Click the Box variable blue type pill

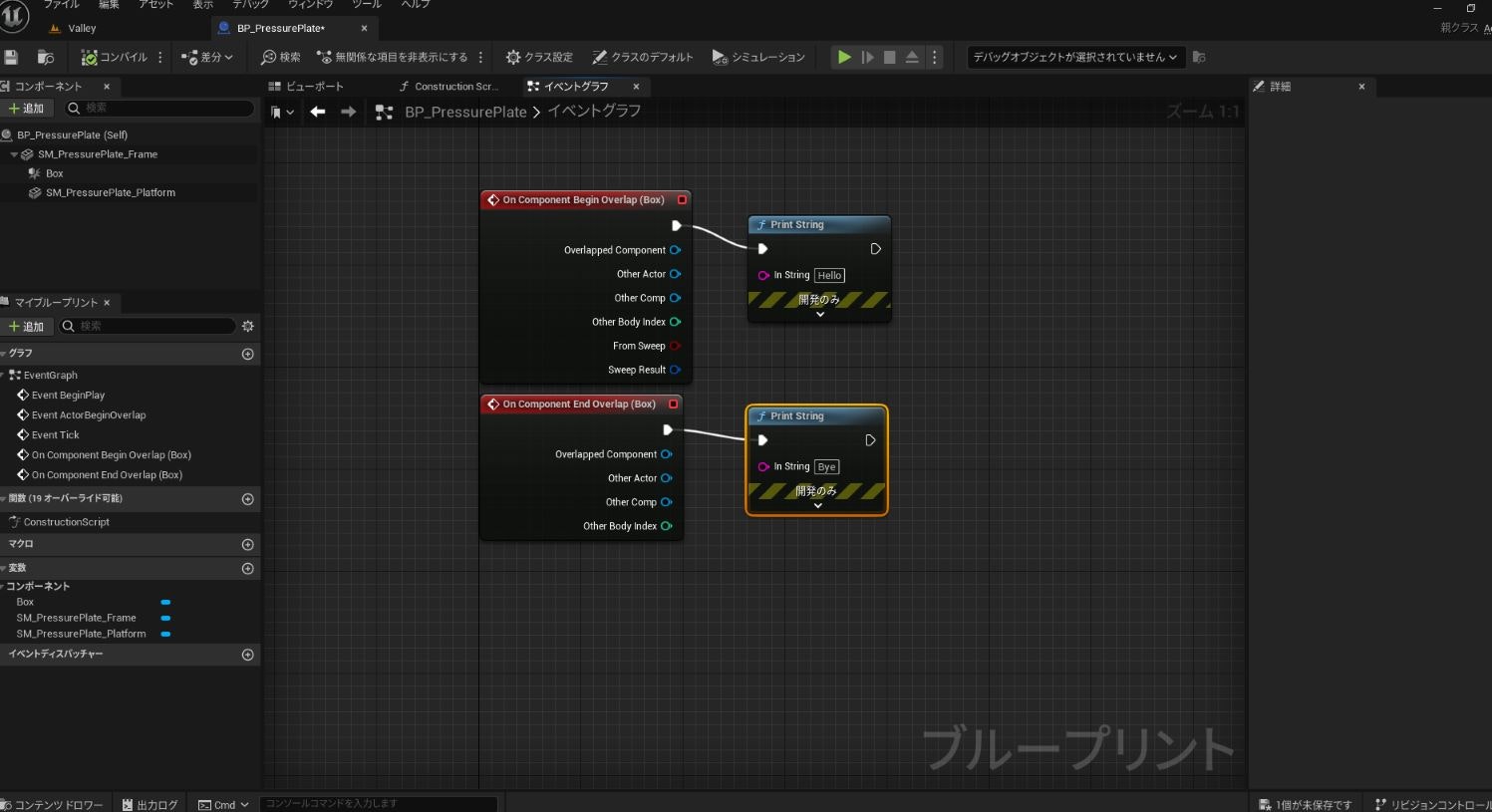click(165, 603)
